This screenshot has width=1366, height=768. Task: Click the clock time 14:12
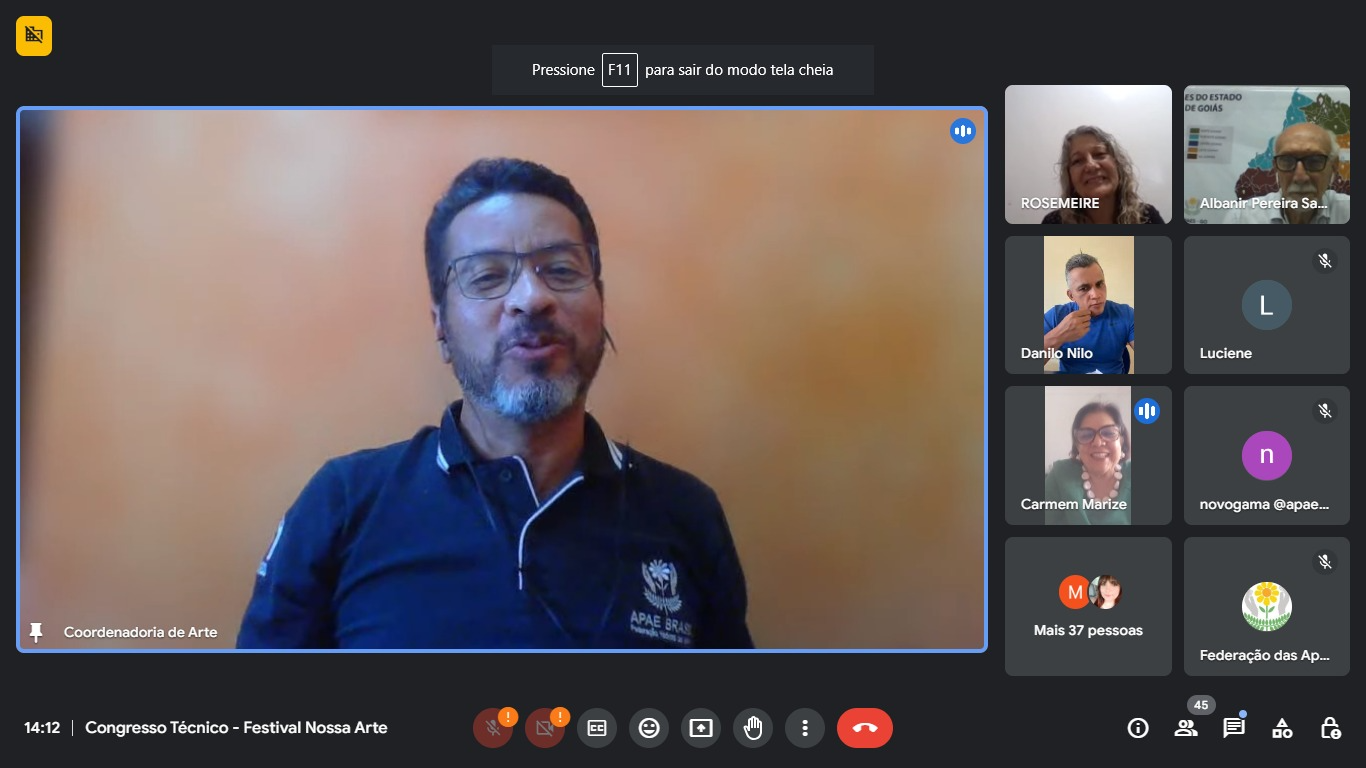(x=42, y=728)
